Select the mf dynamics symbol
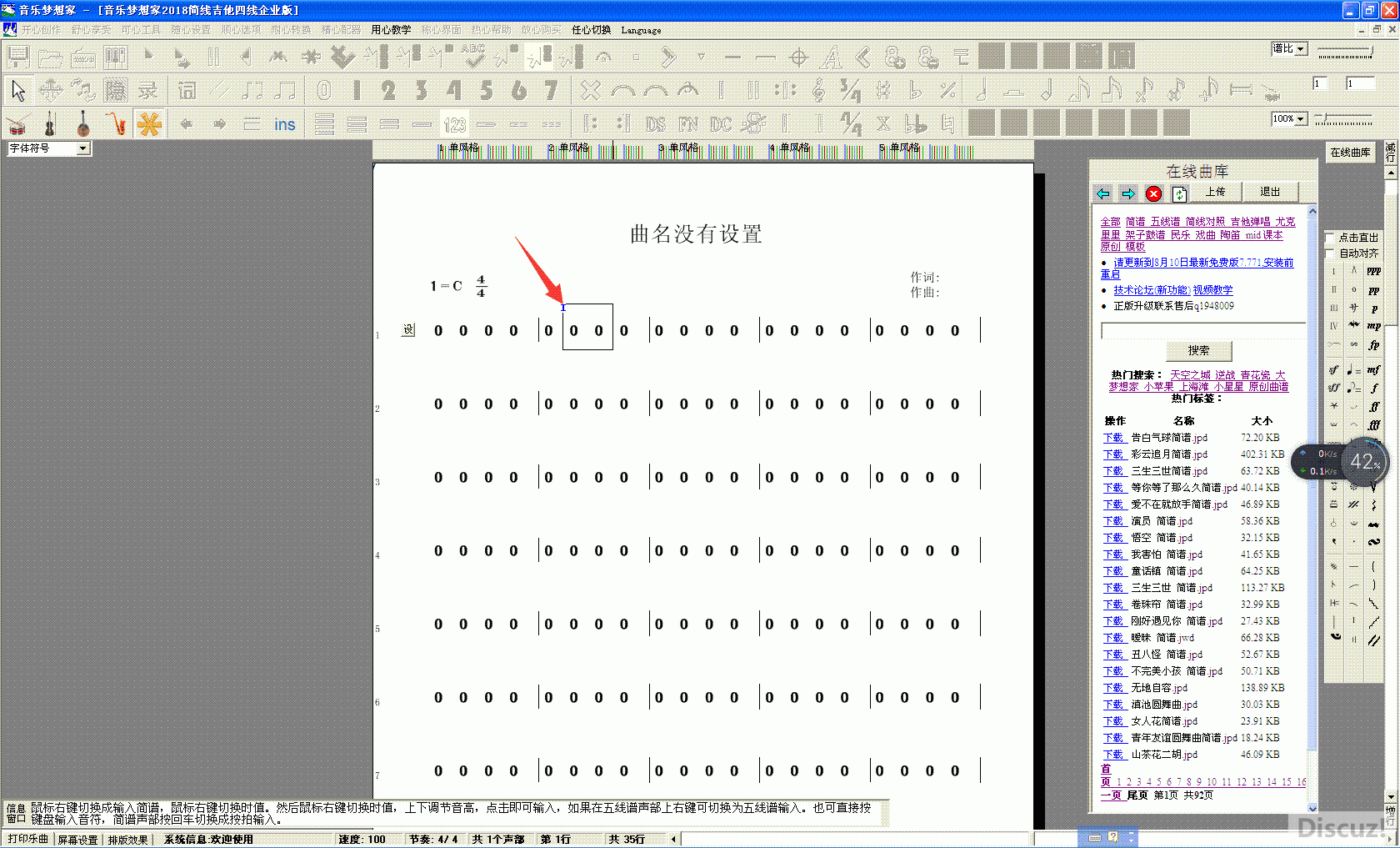This screenshot has width=1400, height=848. tap(1374, 369)
